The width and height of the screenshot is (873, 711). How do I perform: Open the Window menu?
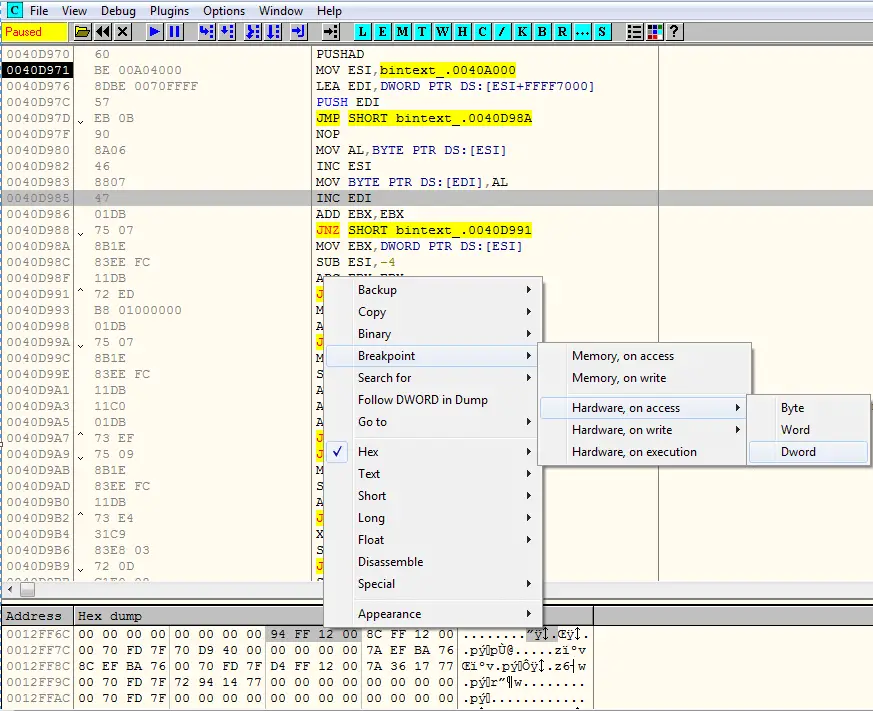point(281,11)
